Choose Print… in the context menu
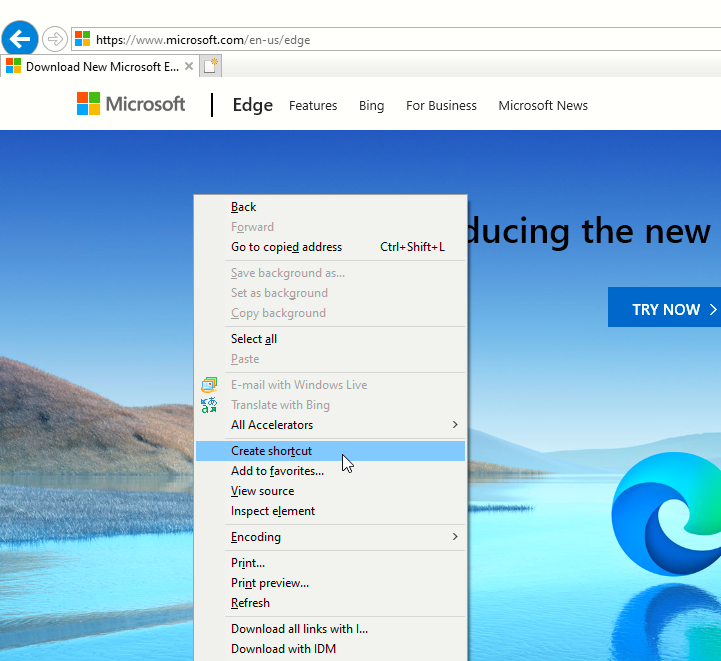Image resolution: width=721 pixels, height=661 pixels. click(330, 563)
